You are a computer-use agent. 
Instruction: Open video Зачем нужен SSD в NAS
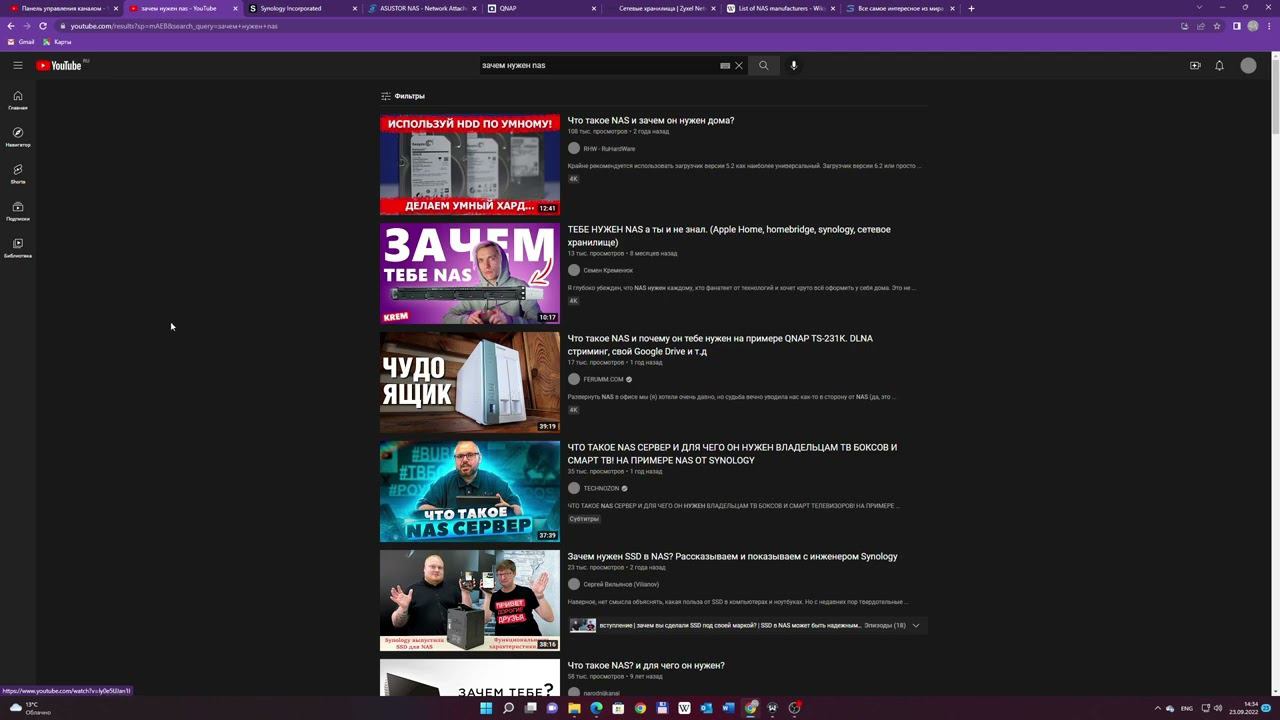pos(732,556)
